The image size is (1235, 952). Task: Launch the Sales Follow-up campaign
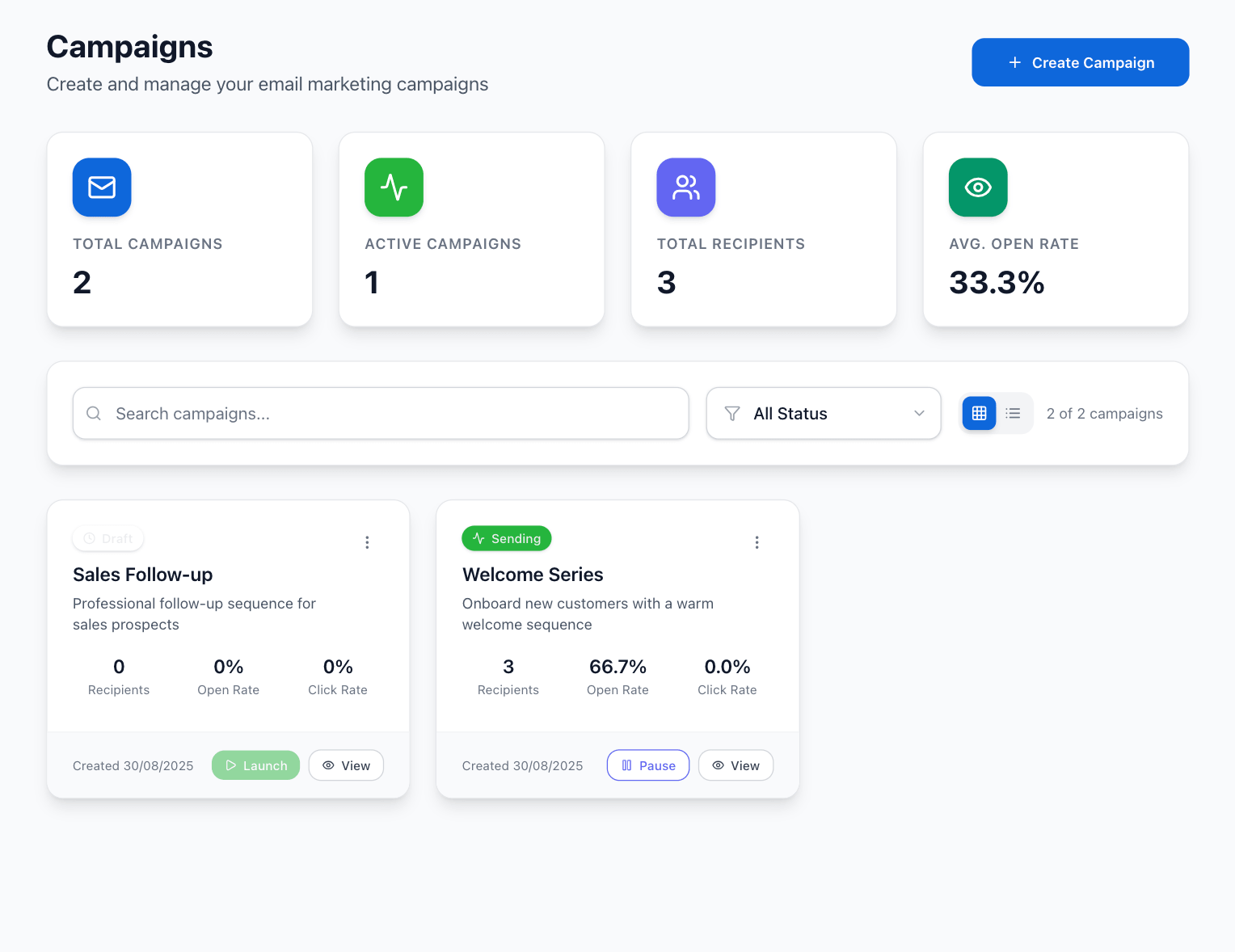click(x=255, y=765)
